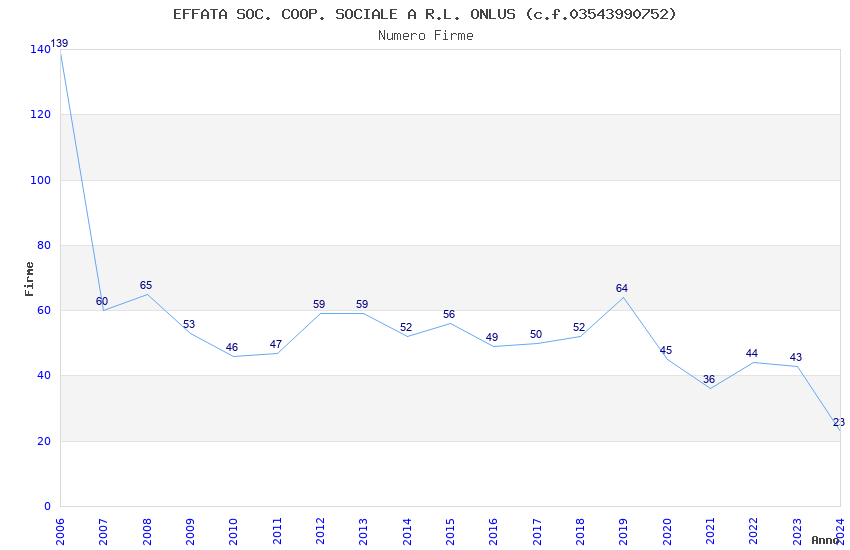Click the x-axis year label 2009
This screenshot has height=550, width=850.
190,532
